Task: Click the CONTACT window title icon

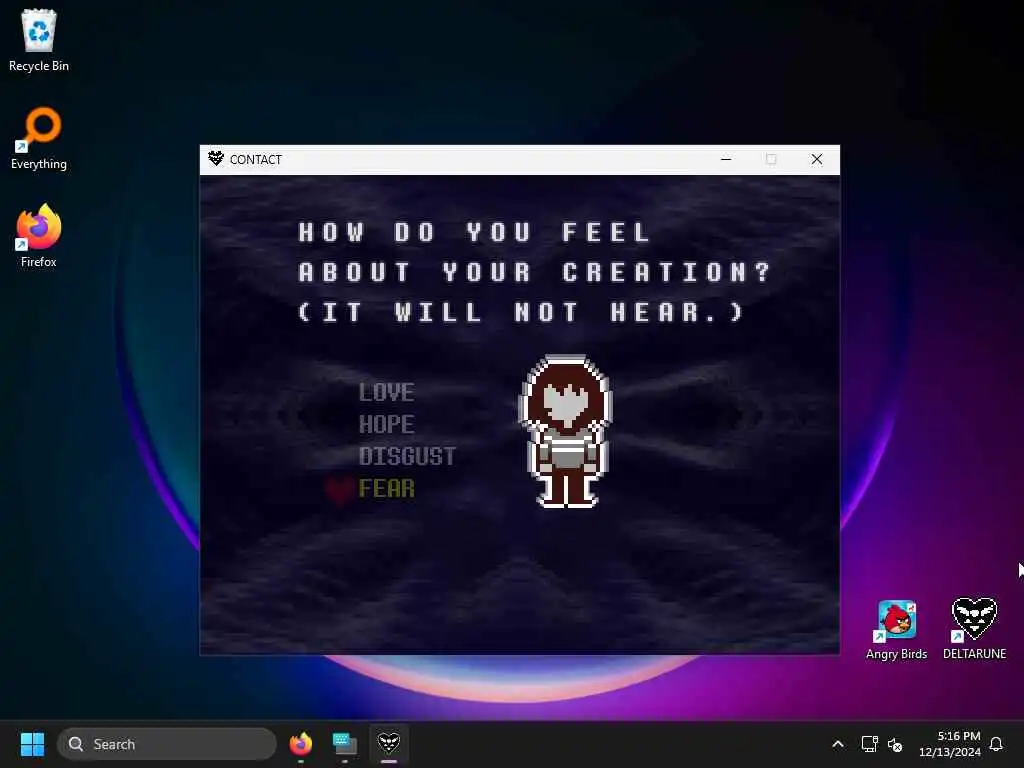Action: 216,159
